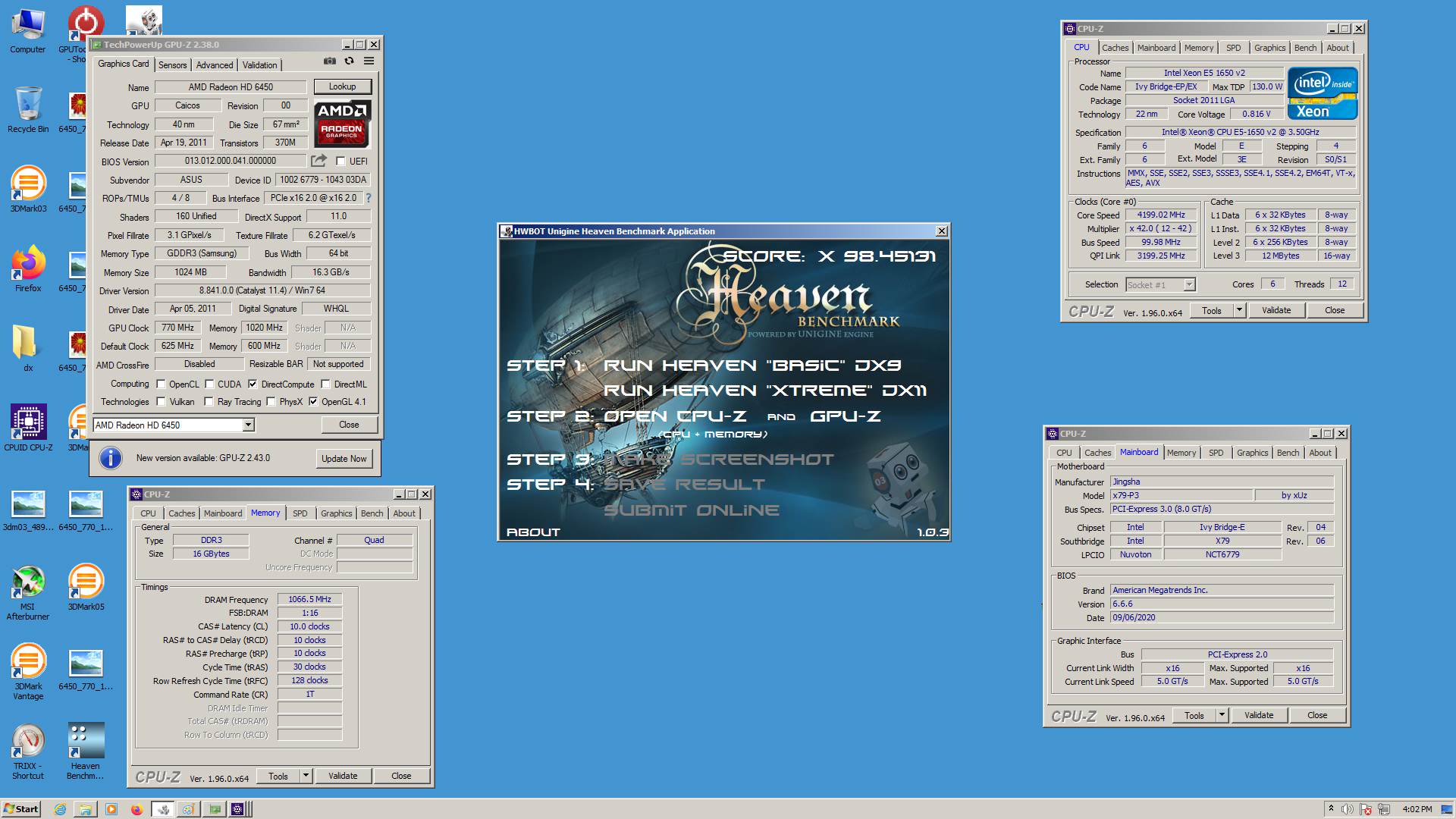Toggle the OpenGL 4.1 checkbox
Image resolution: width=1456 pixels, height=819 pixels.
[x=313, y=402]
